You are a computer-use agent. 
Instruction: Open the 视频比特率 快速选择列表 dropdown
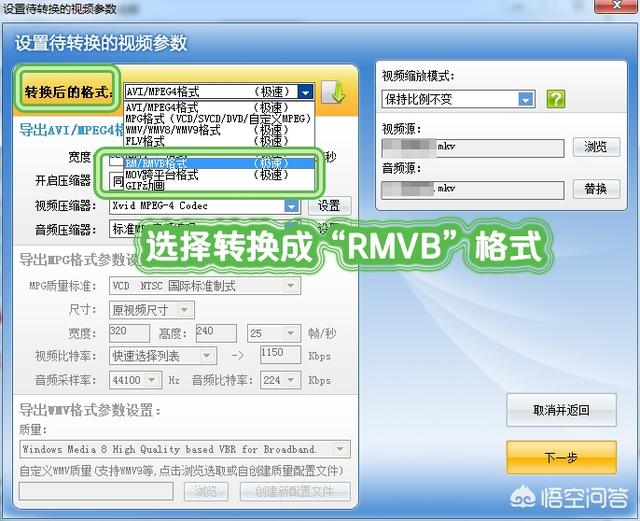(x=163, y=356)
